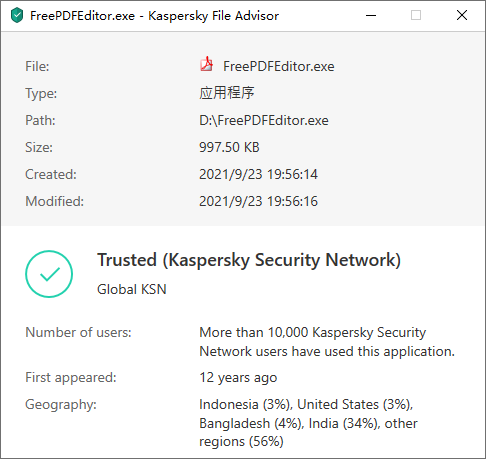The image size is (486, 459).
Task: Click the red PDF file icon
Action: click(207, 64)
